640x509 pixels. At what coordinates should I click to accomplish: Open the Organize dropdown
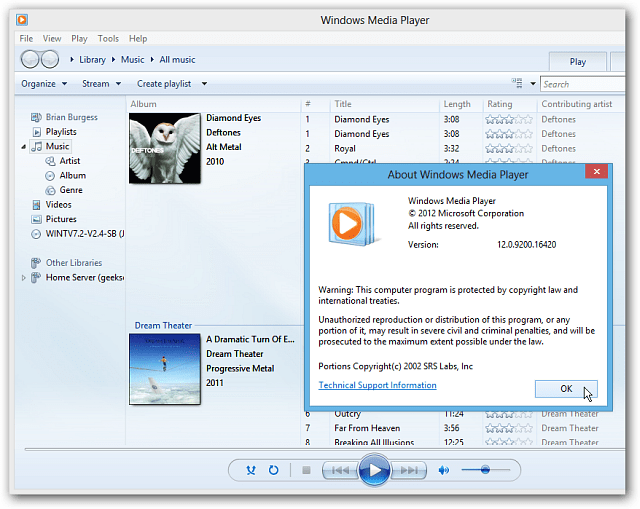tap(44, 84)
